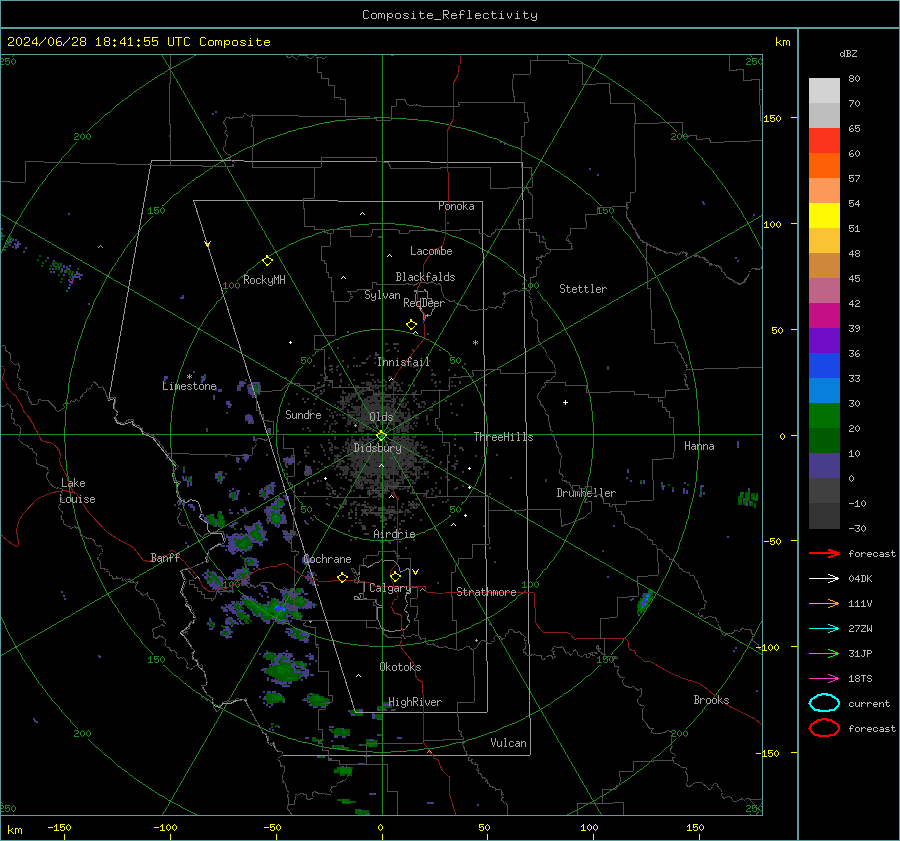Click the Banff label

(x=165, y=557)
